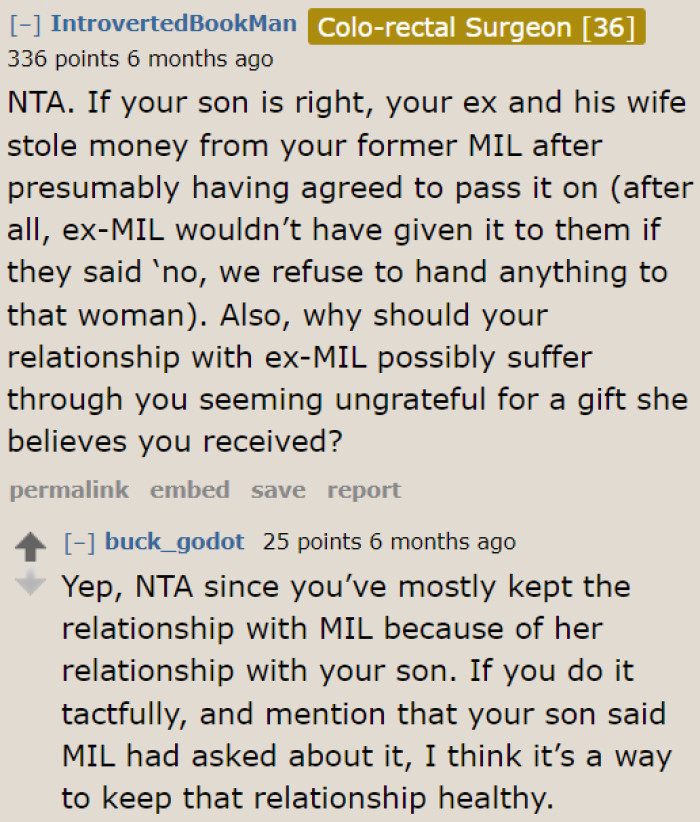This screenshot has height=822, width=700.
Task: Open buck_godot's user profile
Action: [176, 541]
